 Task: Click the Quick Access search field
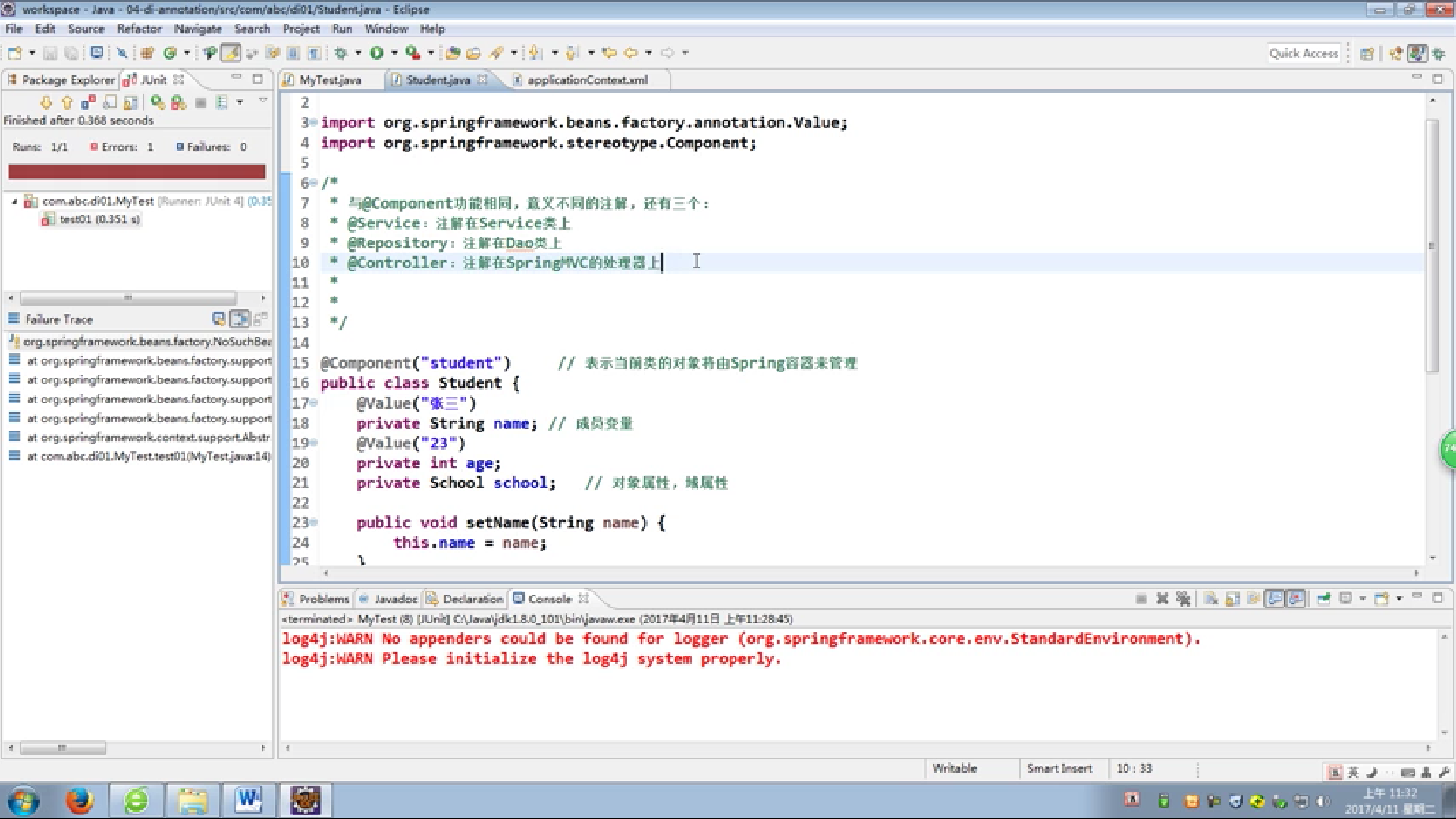point(1304,53)
